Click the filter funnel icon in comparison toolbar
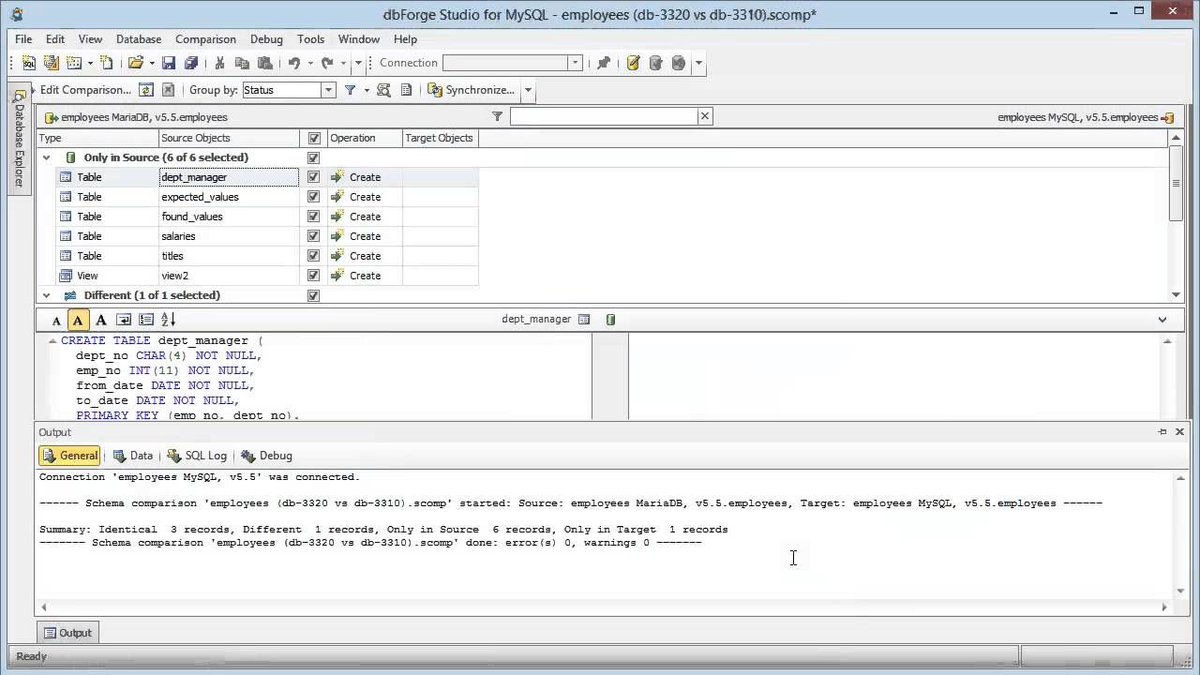 tap(351, 90)
